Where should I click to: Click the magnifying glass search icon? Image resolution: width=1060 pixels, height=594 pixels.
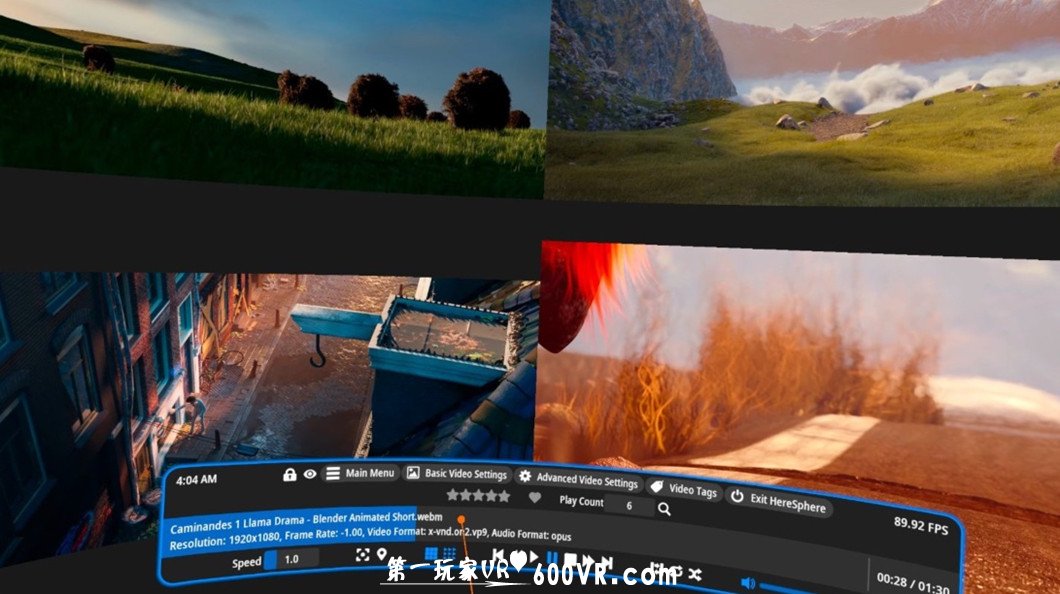tap(665, 509)
